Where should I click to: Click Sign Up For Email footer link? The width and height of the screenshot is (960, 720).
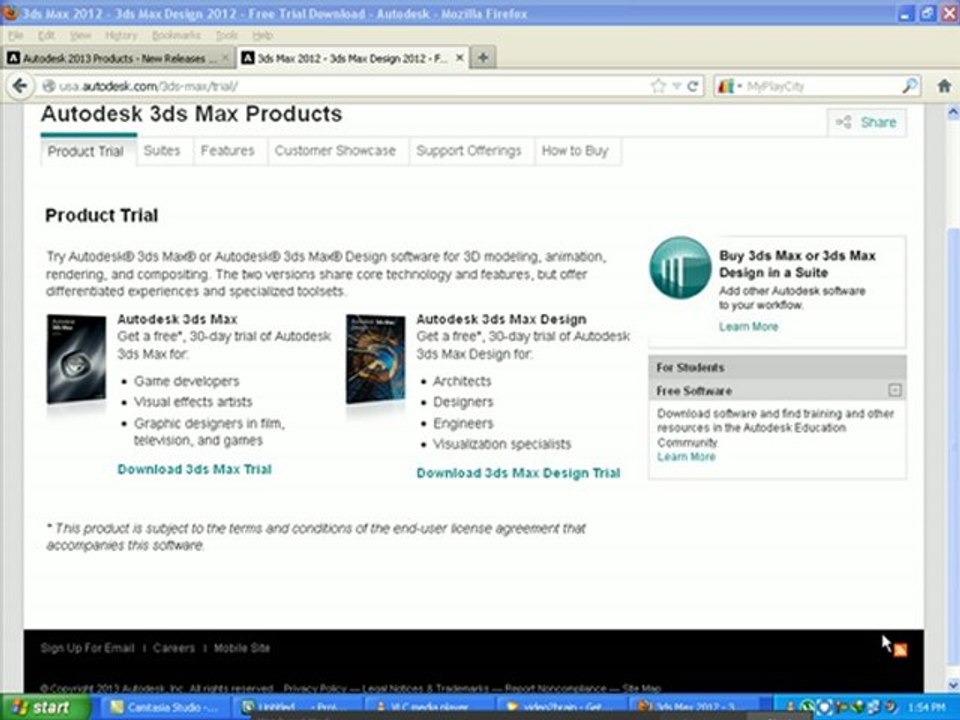pyautogui.click(x=87, y=648)
